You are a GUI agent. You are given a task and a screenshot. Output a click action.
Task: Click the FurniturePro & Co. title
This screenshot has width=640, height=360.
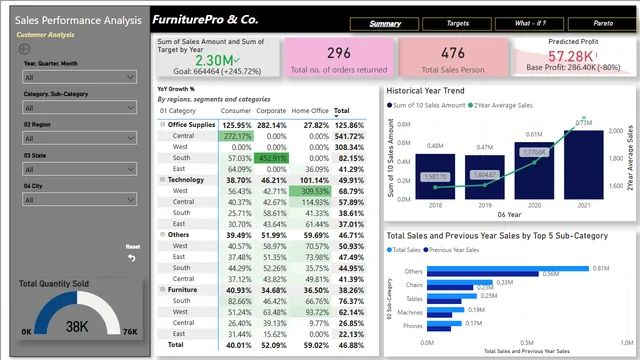(x=205, y=19)
